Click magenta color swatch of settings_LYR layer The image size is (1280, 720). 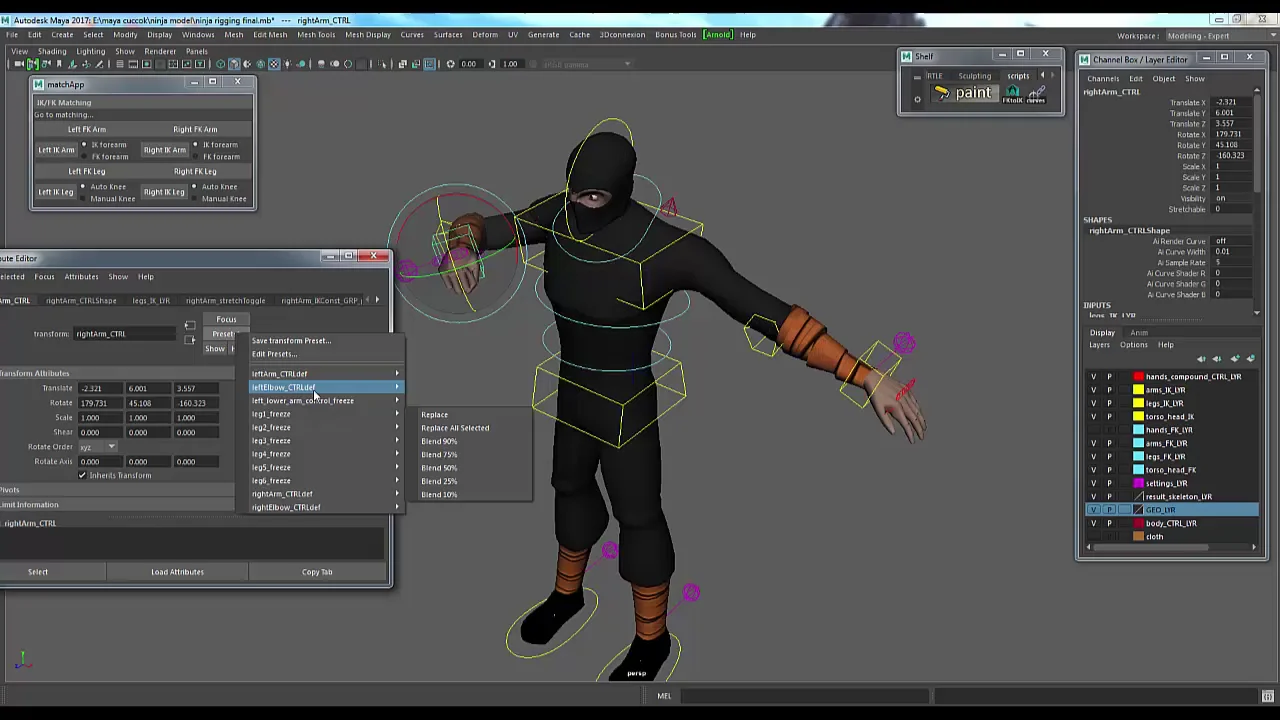pyautogui.click(x=1138, y=483)
